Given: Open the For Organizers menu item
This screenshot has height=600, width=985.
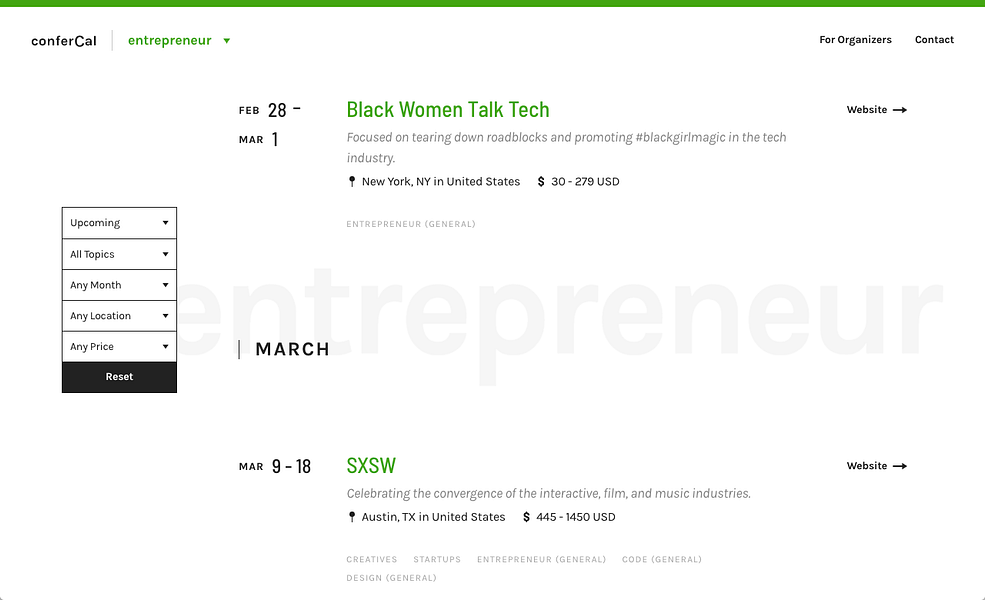Looking at the screenshot, I should tap(855, 40).
